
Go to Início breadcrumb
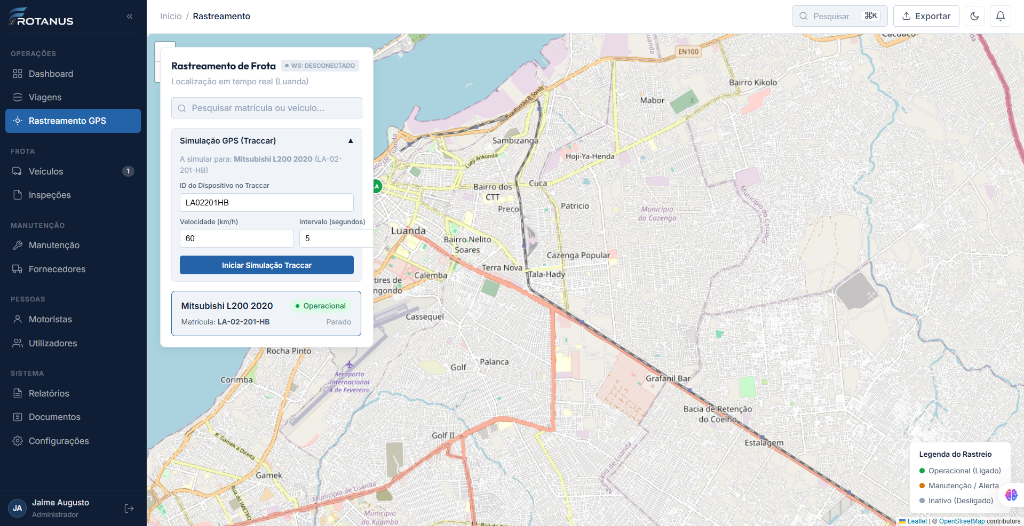(x=170, y=16)
